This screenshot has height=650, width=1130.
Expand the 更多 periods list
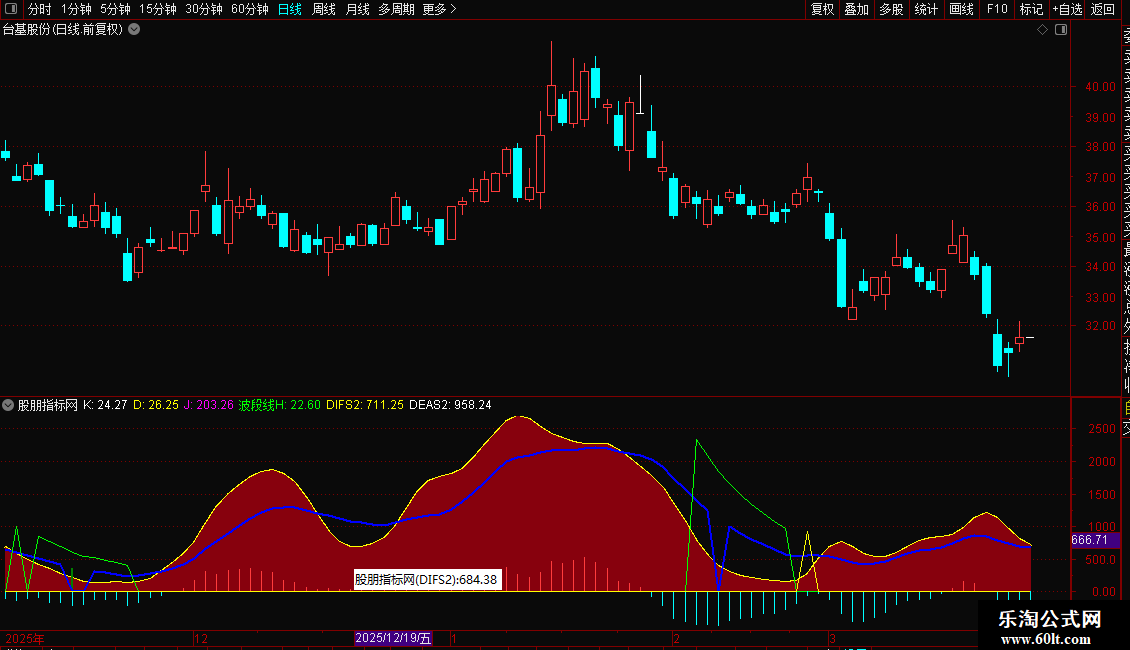coord(439,9)
